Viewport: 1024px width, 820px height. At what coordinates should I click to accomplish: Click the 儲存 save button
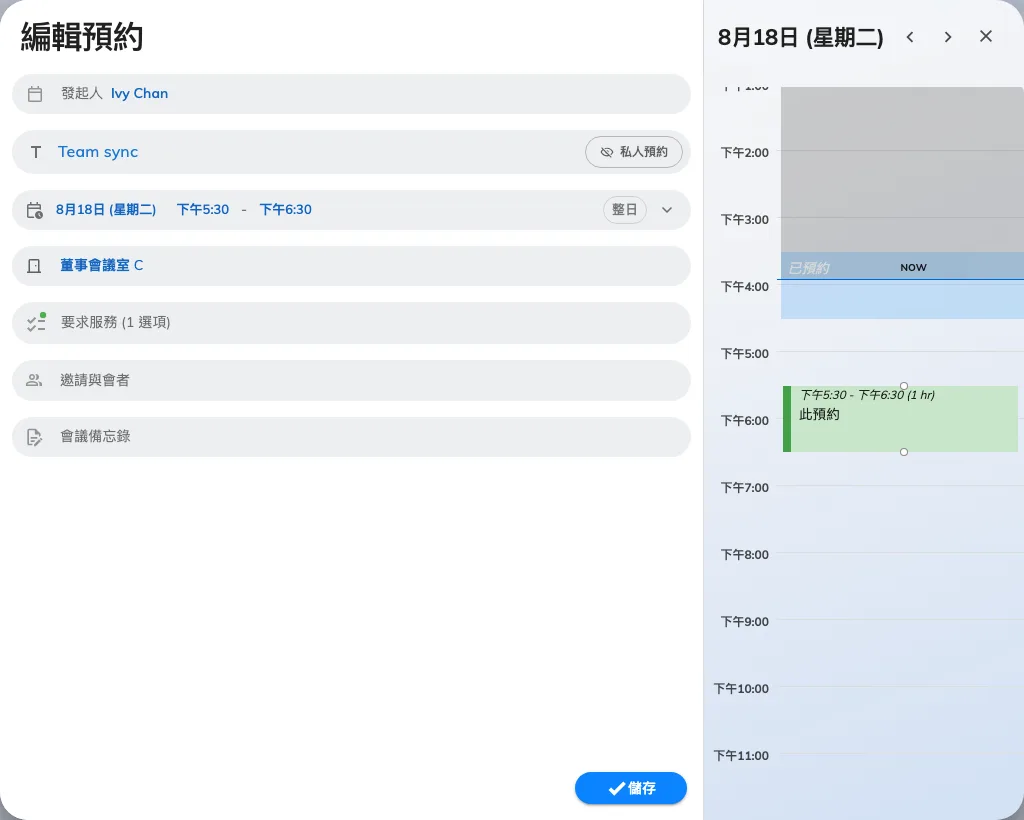click(631, 788)
